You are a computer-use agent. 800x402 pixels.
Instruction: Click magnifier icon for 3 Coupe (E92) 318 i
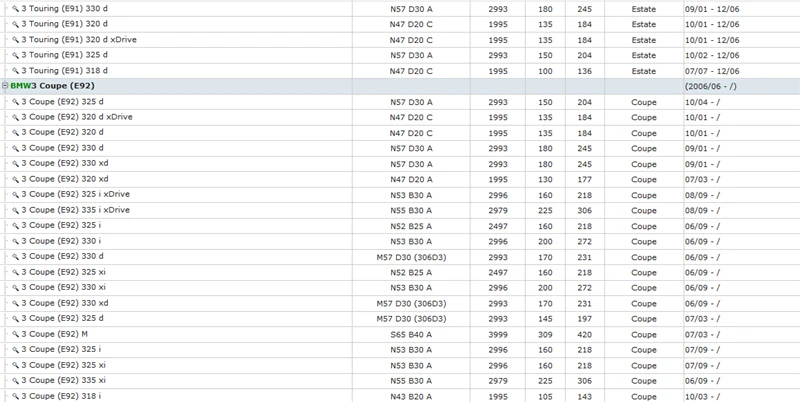[15, 396]
